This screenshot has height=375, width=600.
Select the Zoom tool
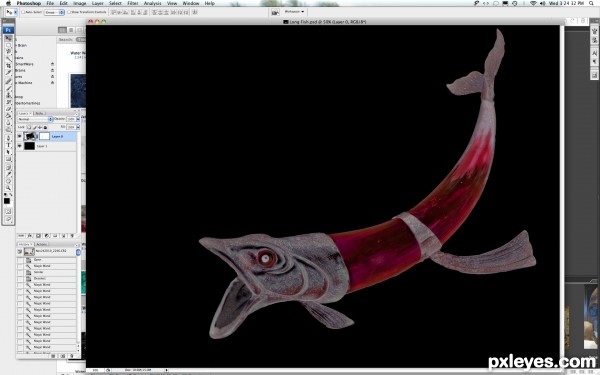[8, 188]
